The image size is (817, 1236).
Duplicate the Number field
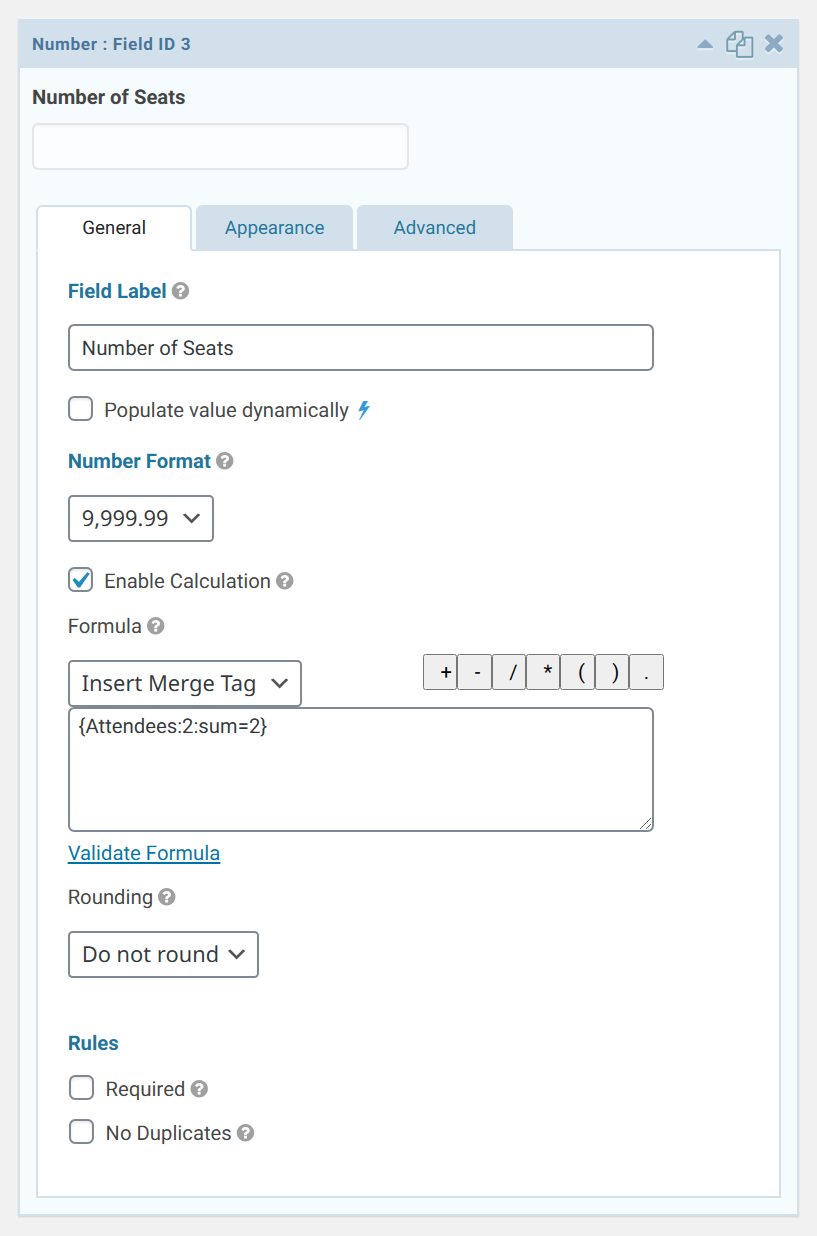click(740, 43)
